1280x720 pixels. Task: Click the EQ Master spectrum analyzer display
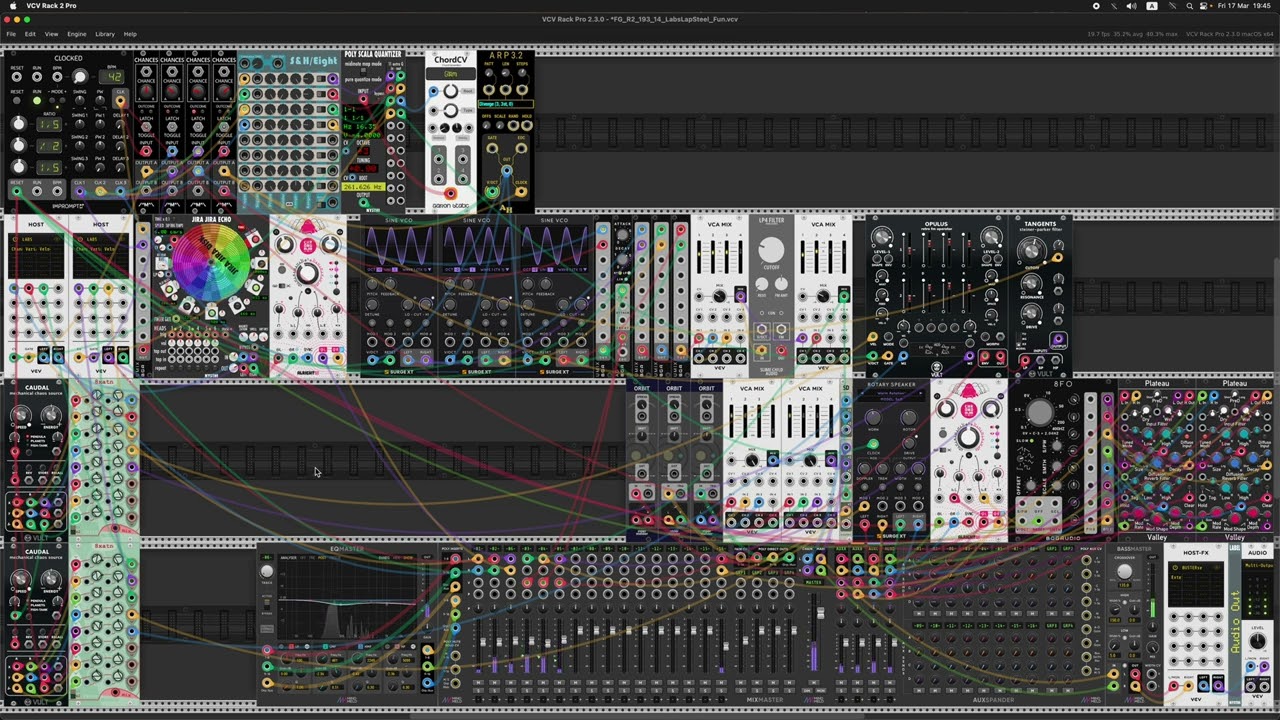[345, 596]
